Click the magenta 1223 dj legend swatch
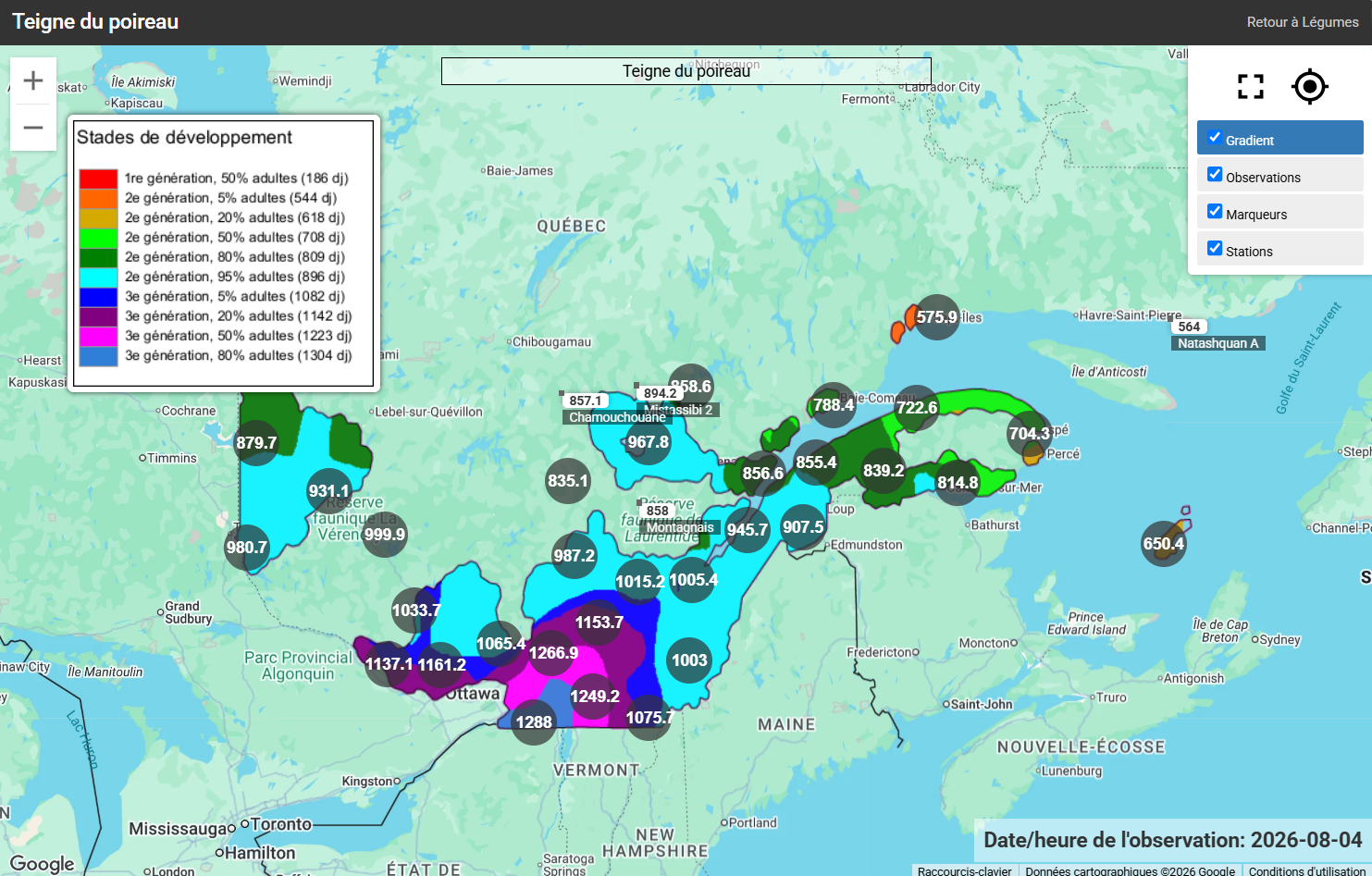This screenshot has height=876, width=1372. pyautogui.click(x=98, y=336)
